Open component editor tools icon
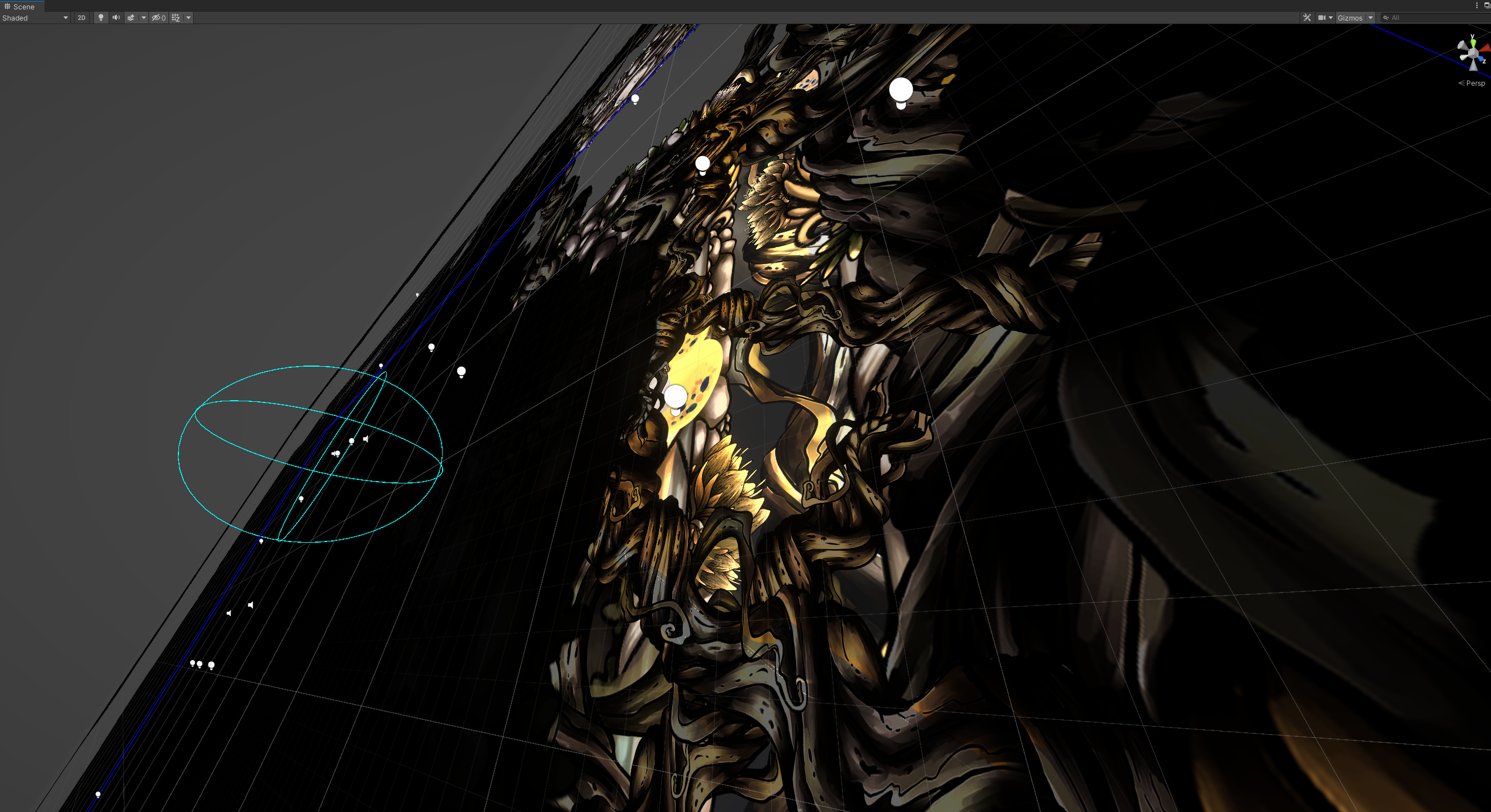The width and height of the screenshot is (1491, 812). click(x=1307, y=18)
